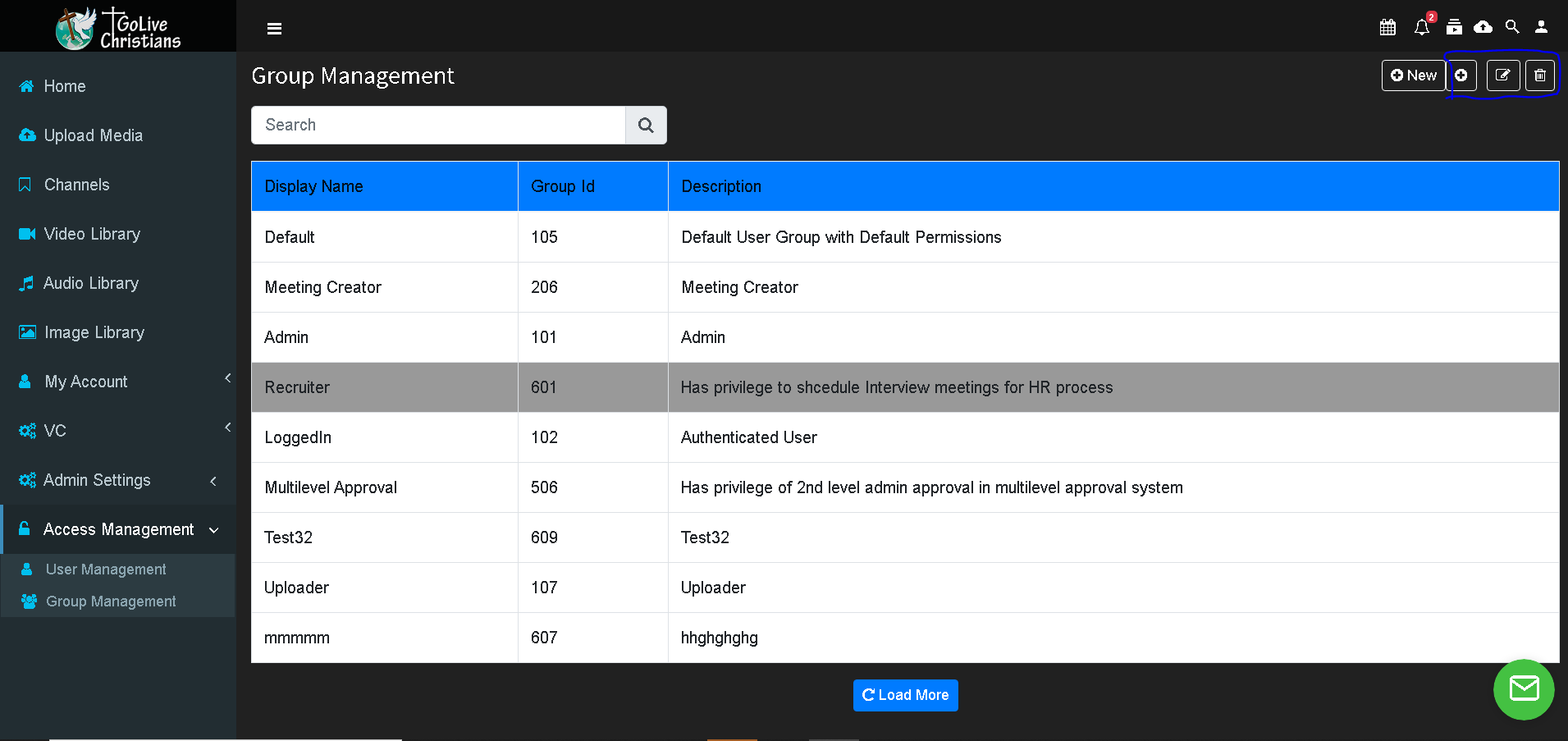1568x741 pixels.
Task: Click the Admin Settings gears icon
Action: 27,480
